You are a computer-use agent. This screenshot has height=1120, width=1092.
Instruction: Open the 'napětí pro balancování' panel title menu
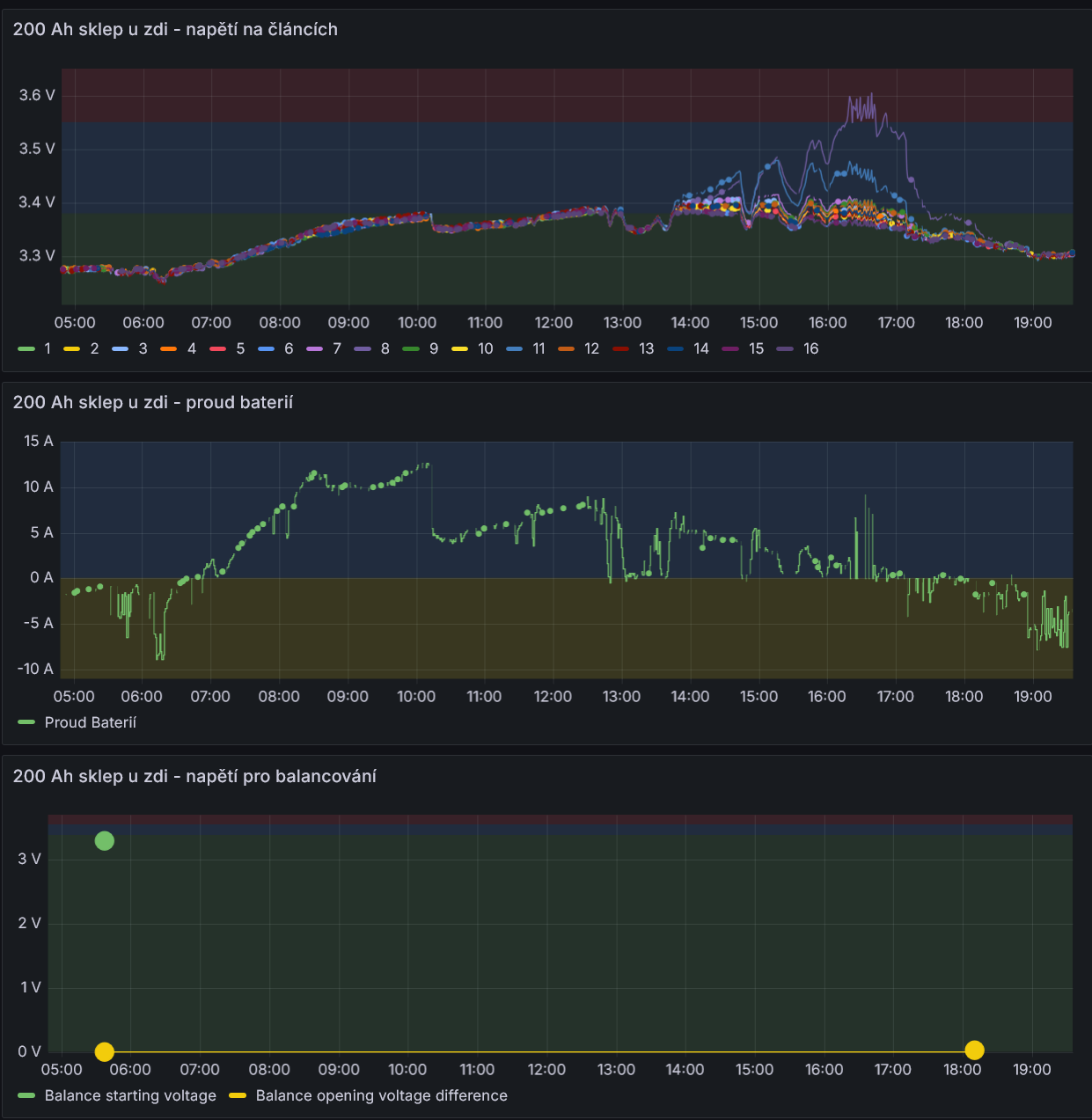194,776
